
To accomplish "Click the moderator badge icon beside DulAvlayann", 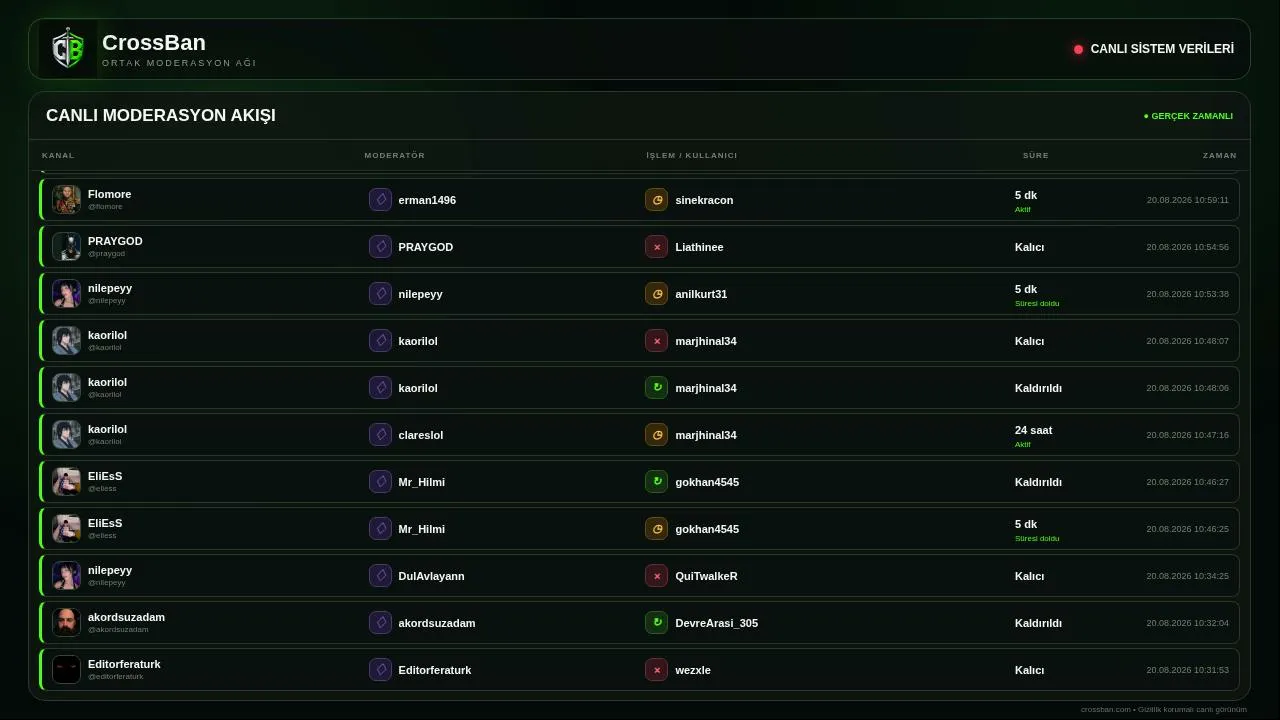I will click(x=380, y=576).
